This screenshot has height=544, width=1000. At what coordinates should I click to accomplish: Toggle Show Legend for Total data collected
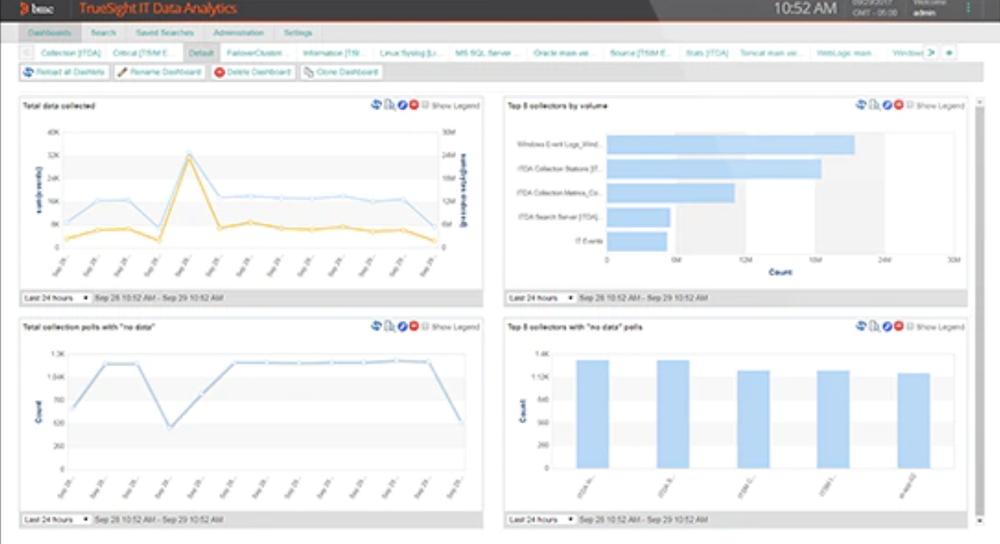pyautogui.click(x=425, y=105)
